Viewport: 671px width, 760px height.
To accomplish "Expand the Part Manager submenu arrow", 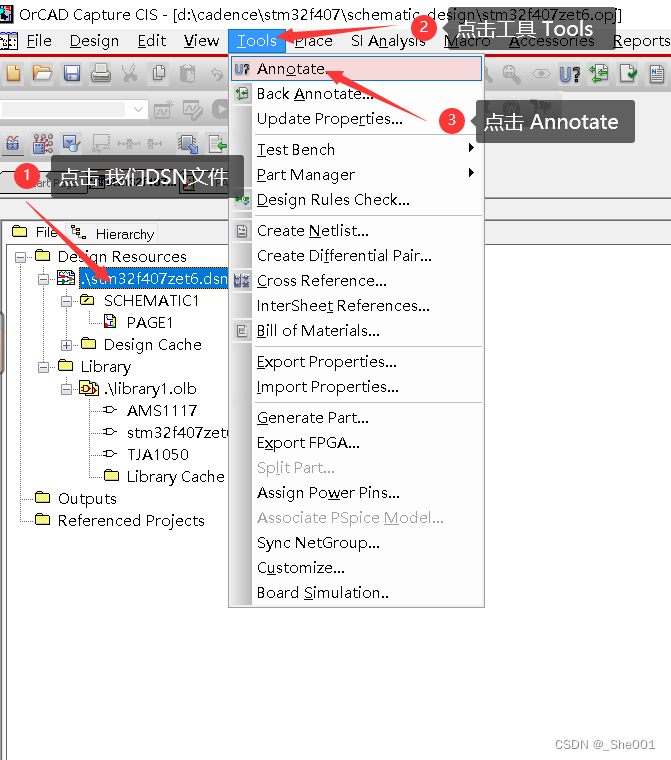I will tap(471, 173).
